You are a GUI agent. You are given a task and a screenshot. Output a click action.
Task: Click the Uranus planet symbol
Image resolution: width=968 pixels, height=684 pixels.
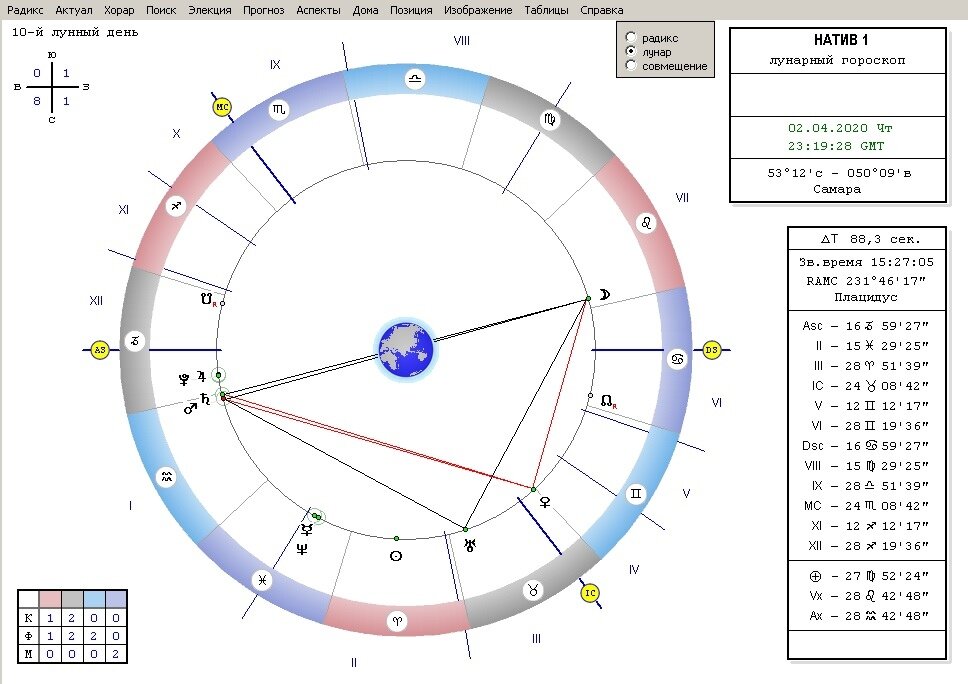tap(471, 545)
